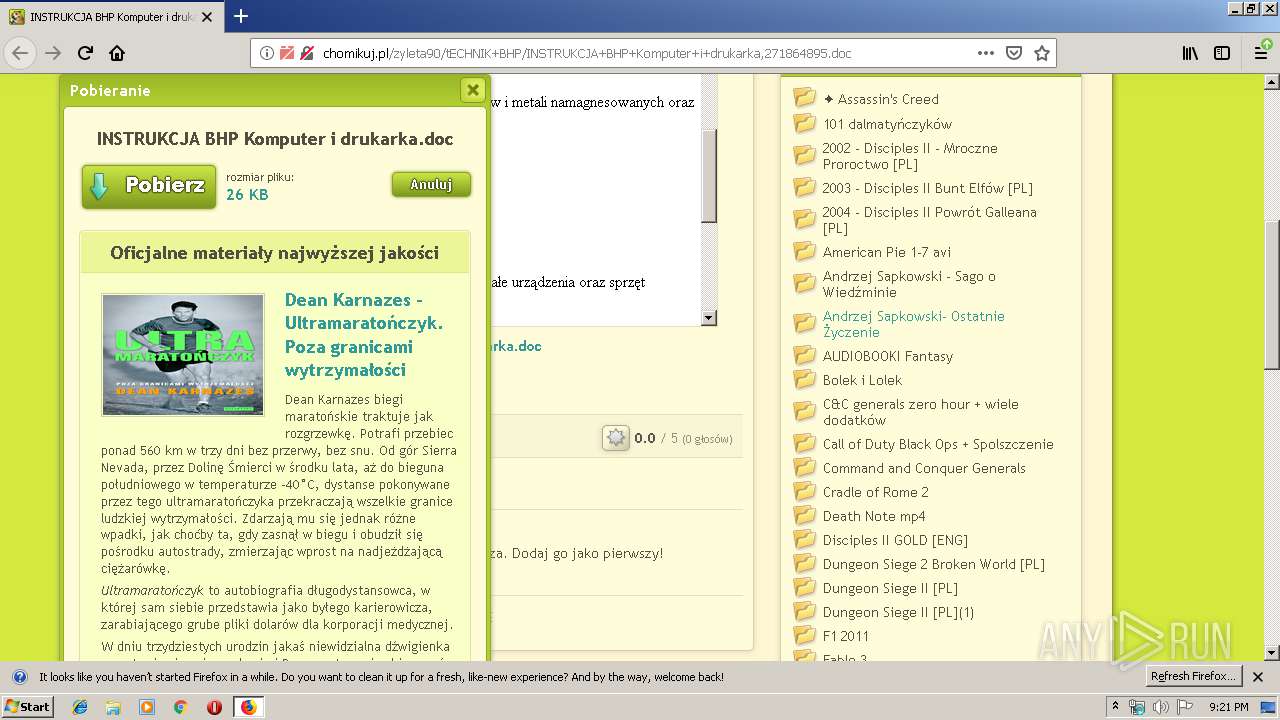This screenshot has height=720, width=1280.
Task: Close the INSTRUKCJA BHP browser tab
Action: (x=207, y=17)
